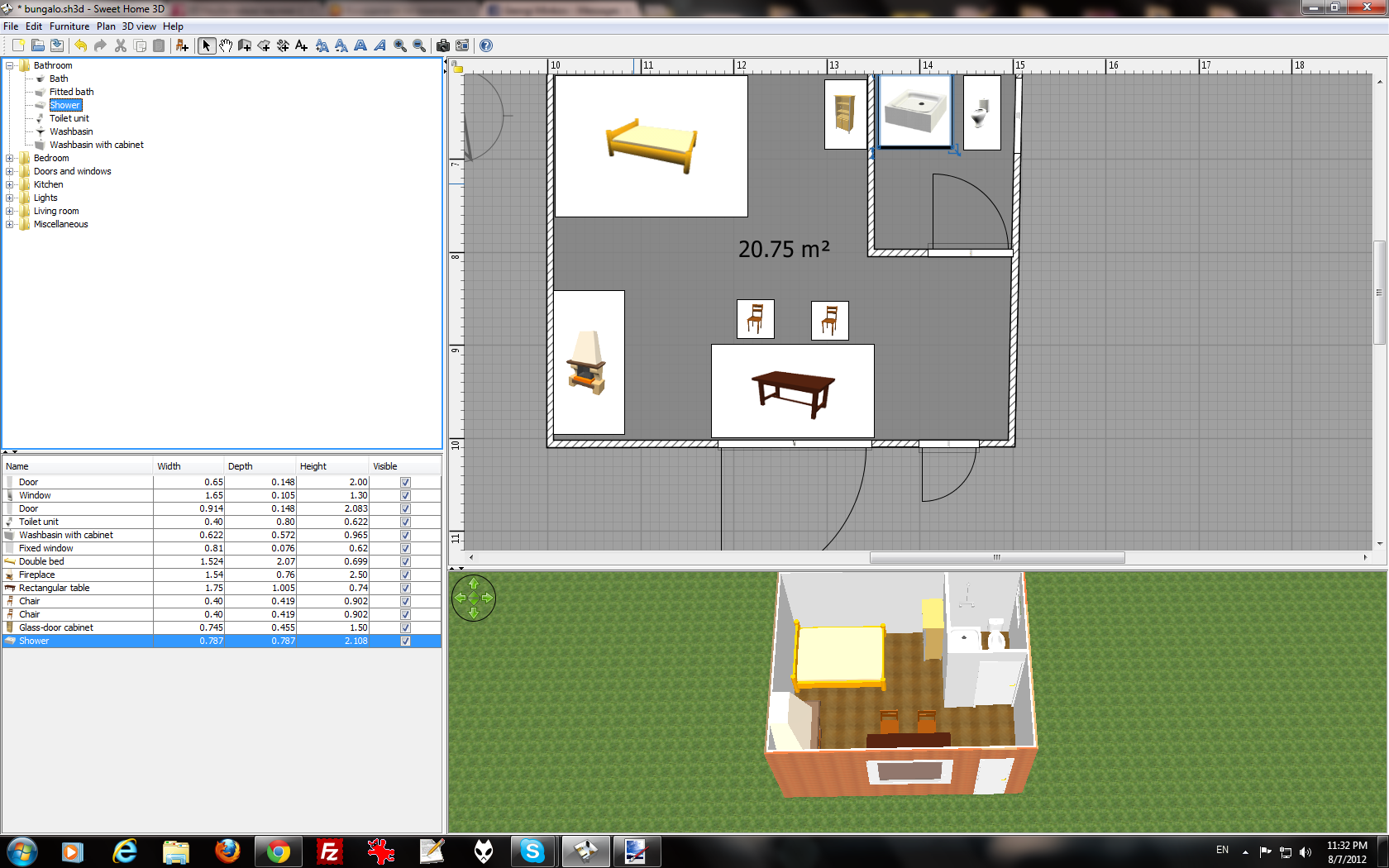1389x868 pixels.
Task: Uncheck visibility of the Fireplace row
Action: pyautogui.click(x=405, y=575)
